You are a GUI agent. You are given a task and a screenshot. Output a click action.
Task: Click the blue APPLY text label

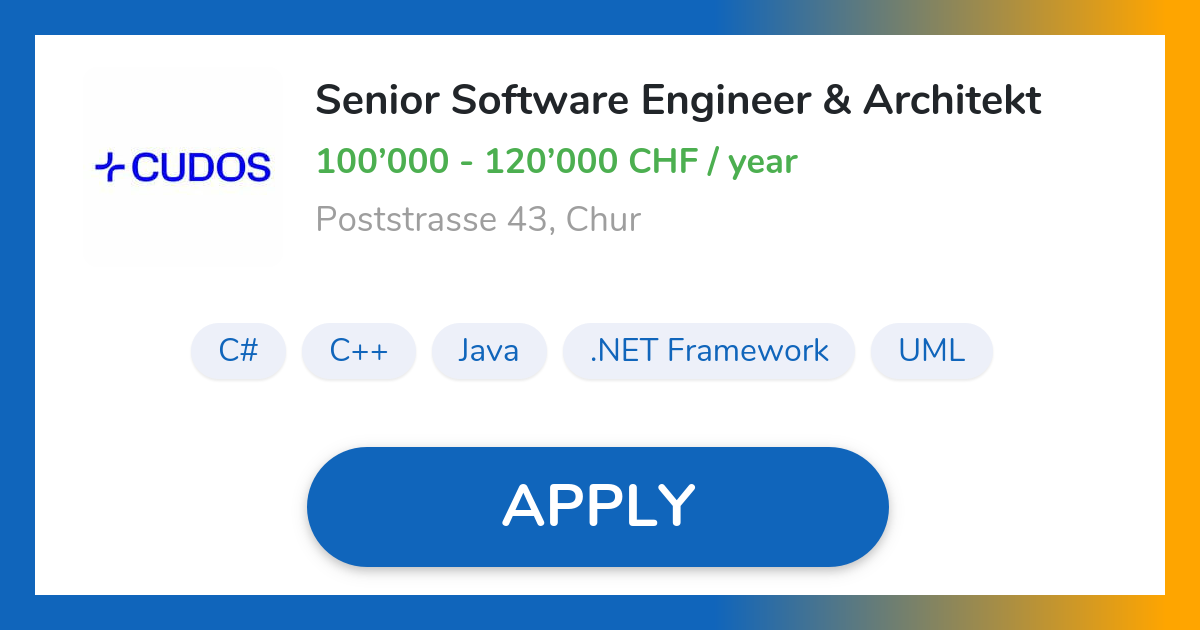tap(598, 506)
